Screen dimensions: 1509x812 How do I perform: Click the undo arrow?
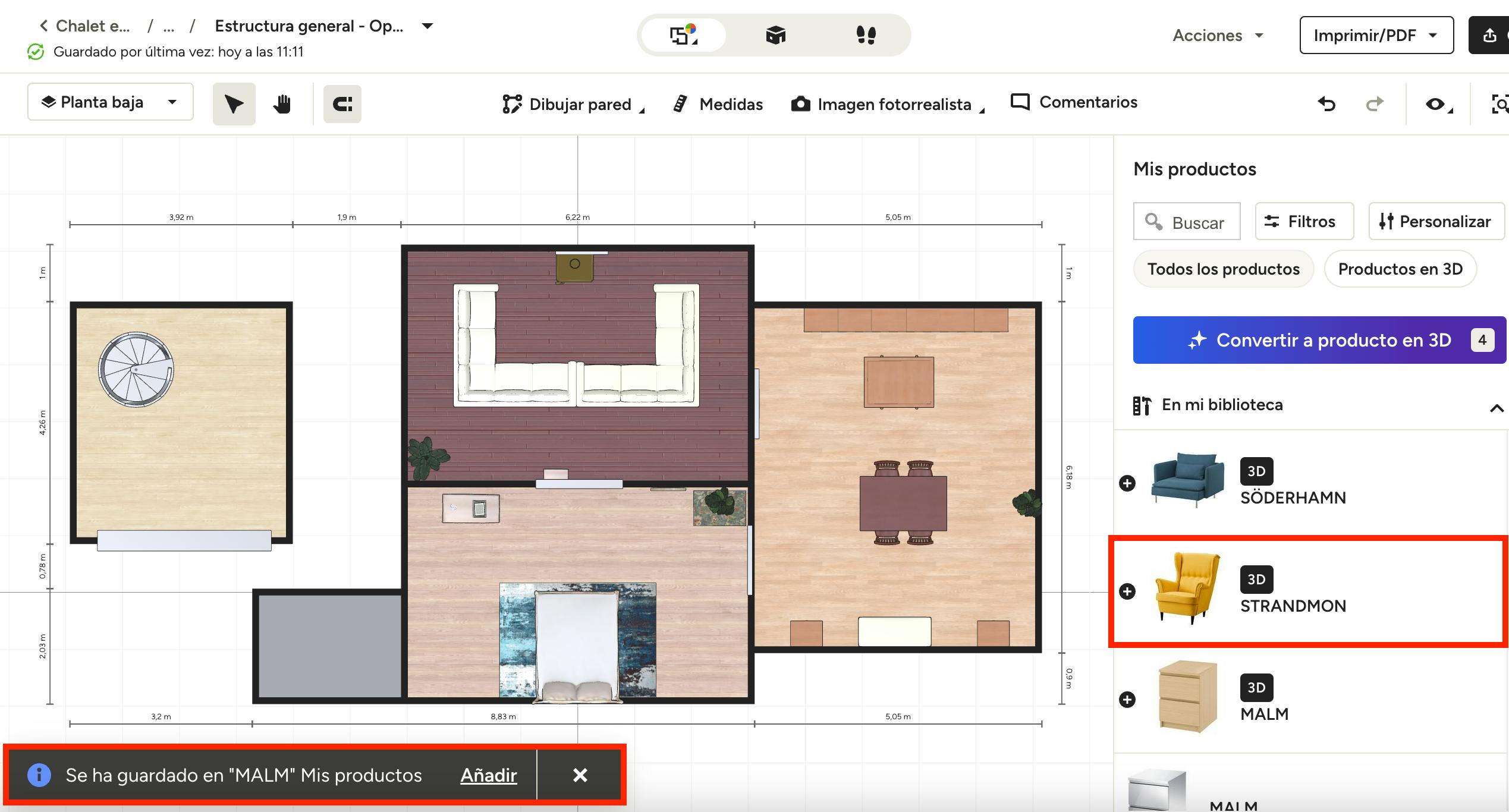point(1326,104)
